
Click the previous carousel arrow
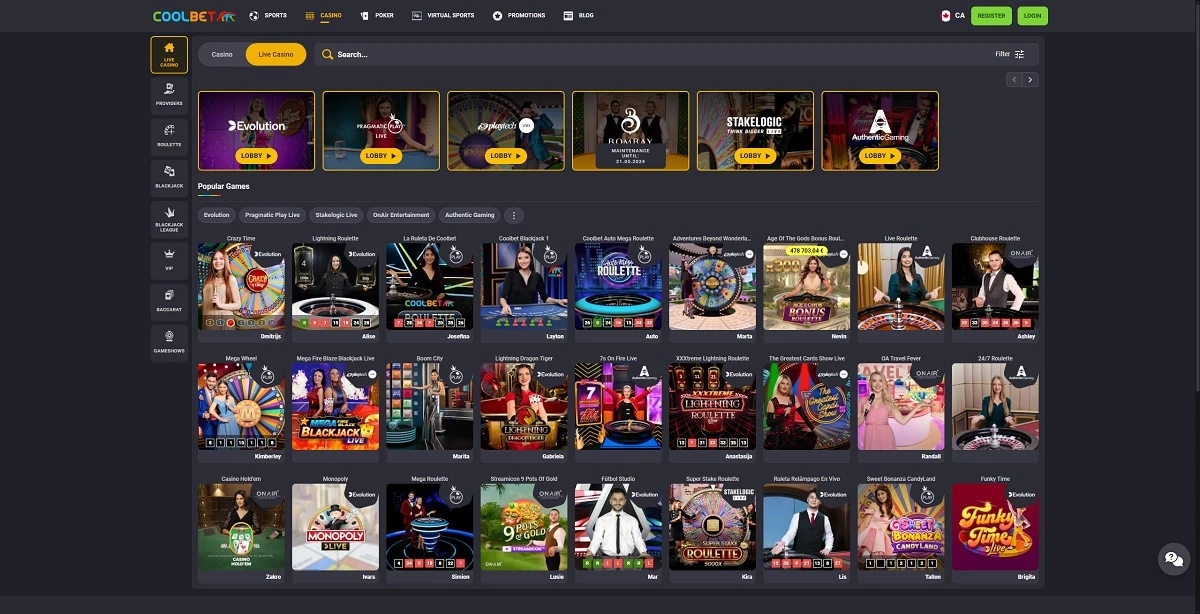point(1014,79)
